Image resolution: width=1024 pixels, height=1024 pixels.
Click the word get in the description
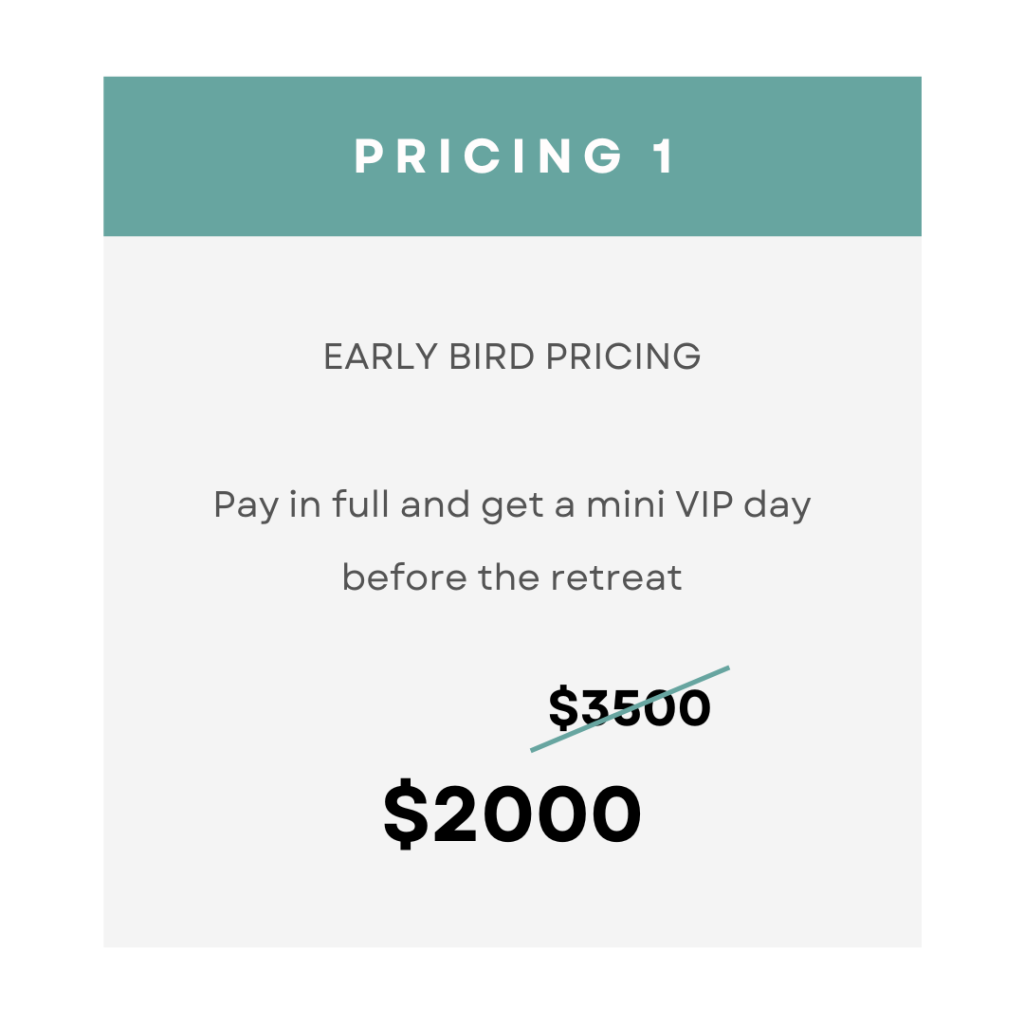click(x=512, y=506)
